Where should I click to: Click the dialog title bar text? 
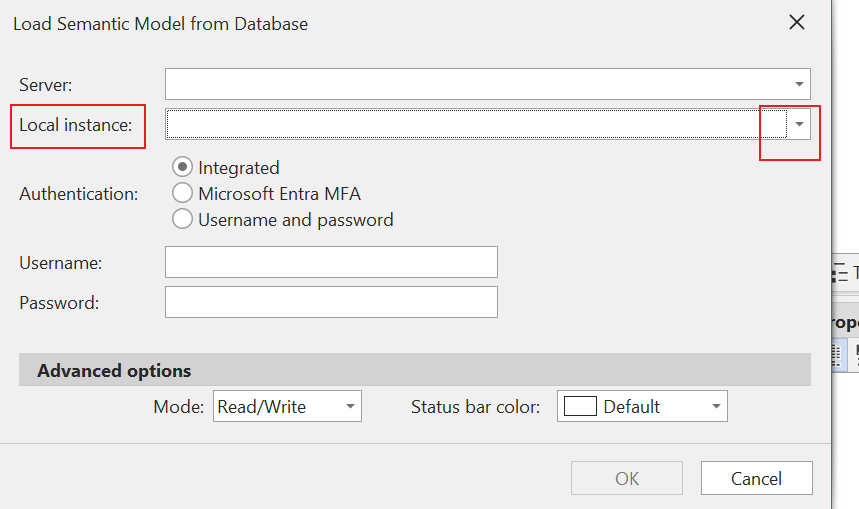point(160,23)
